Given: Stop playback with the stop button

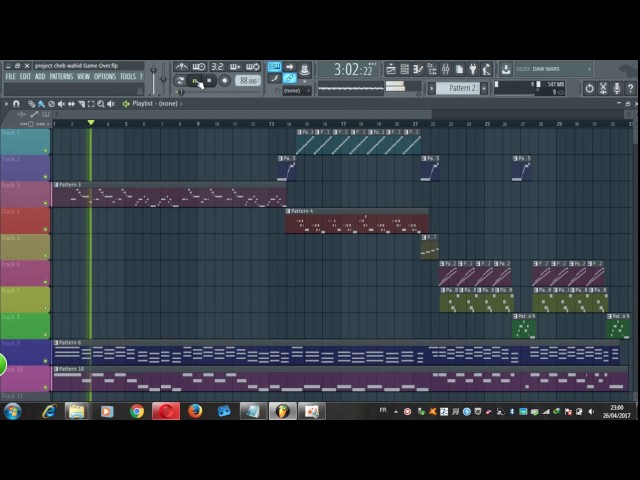Looking at the screenshot, I should click(x=209, y=81).
